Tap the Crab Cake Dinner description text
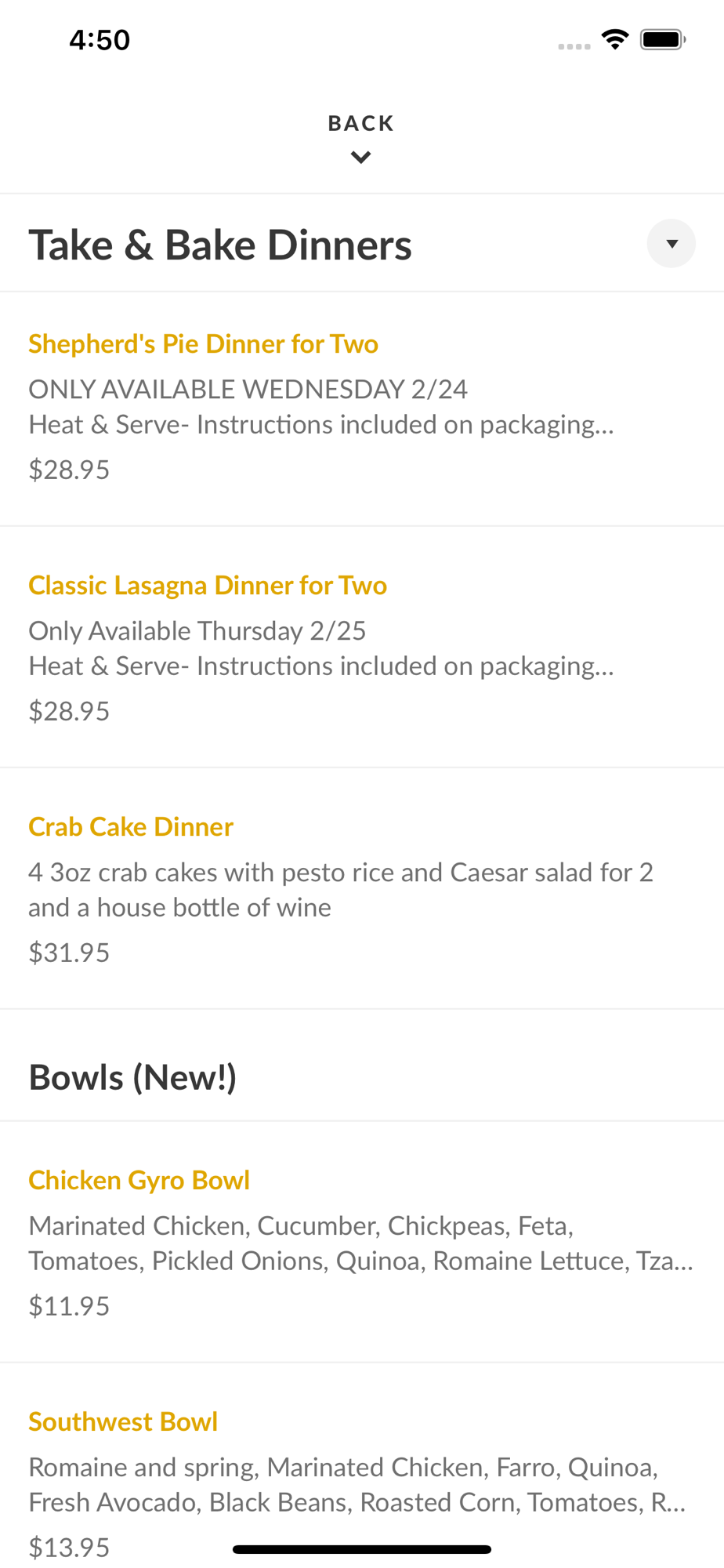This screenshot has width=724, height=1568. (341, 890)
